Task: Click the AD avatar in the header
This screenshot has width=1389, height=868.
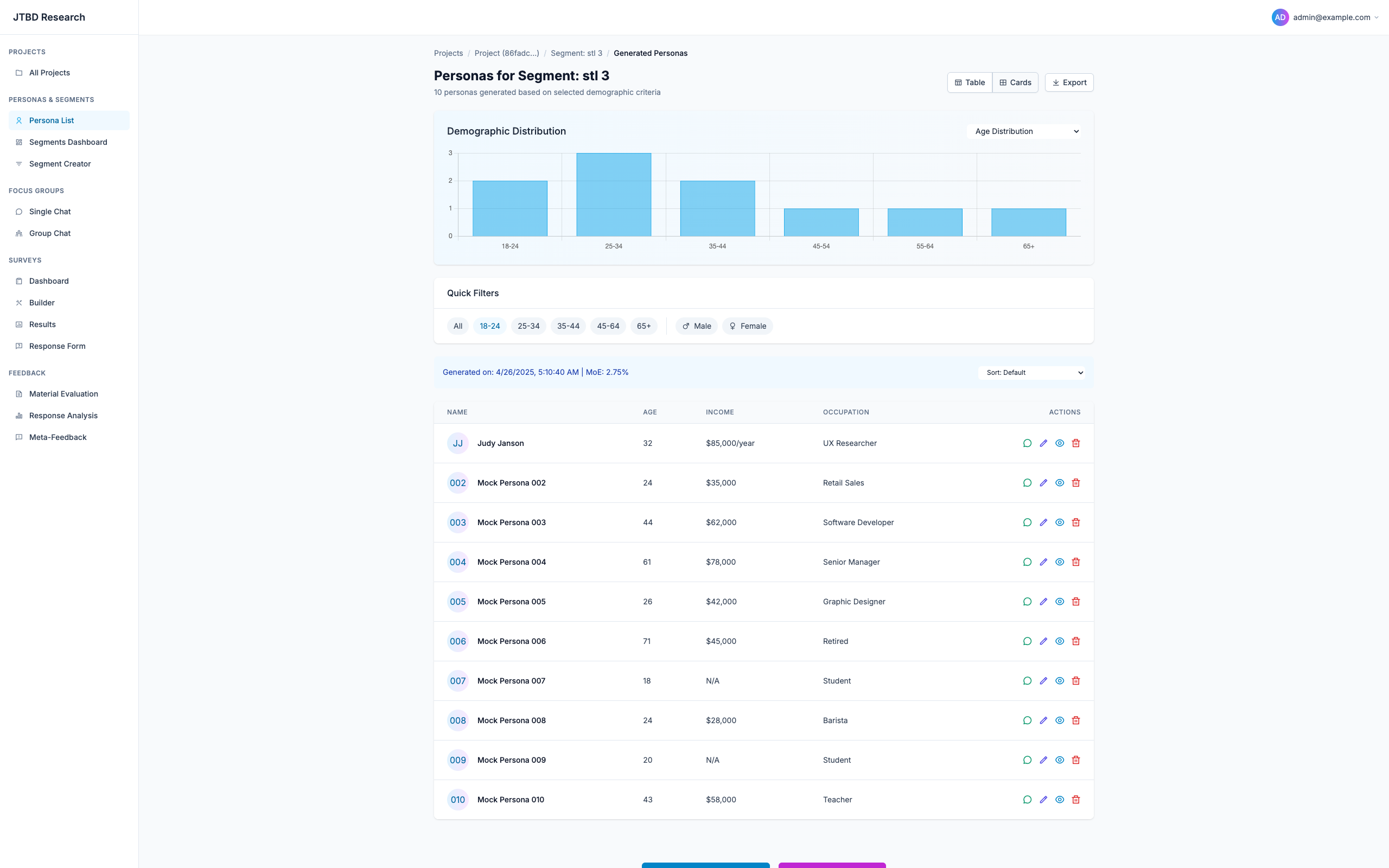Action: 1279,17
